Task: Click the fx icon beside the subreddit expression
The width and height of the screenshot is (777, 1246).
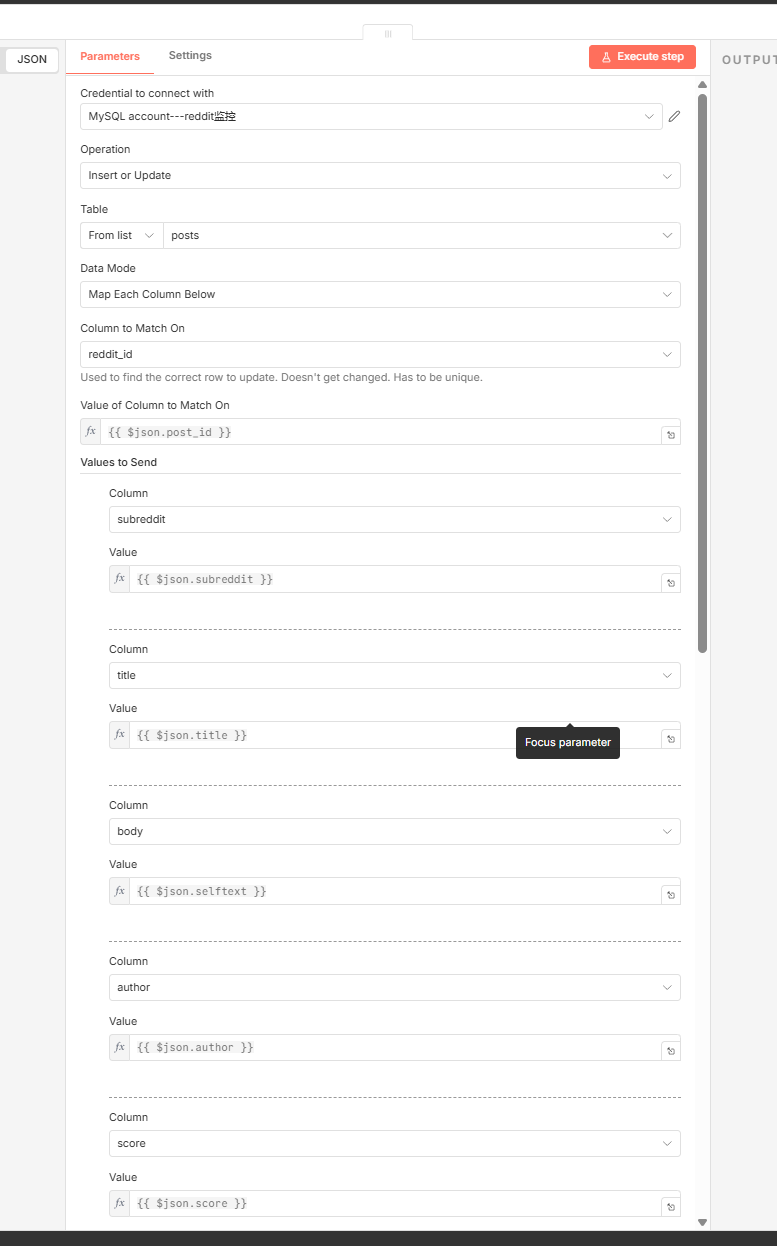Action: pyautogui.click(x=120, y=579)
